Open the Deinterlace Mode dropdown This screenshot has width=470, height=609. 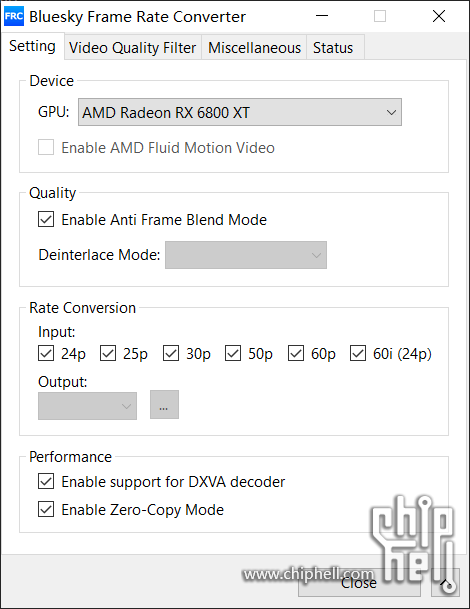[x=246, y=255]
